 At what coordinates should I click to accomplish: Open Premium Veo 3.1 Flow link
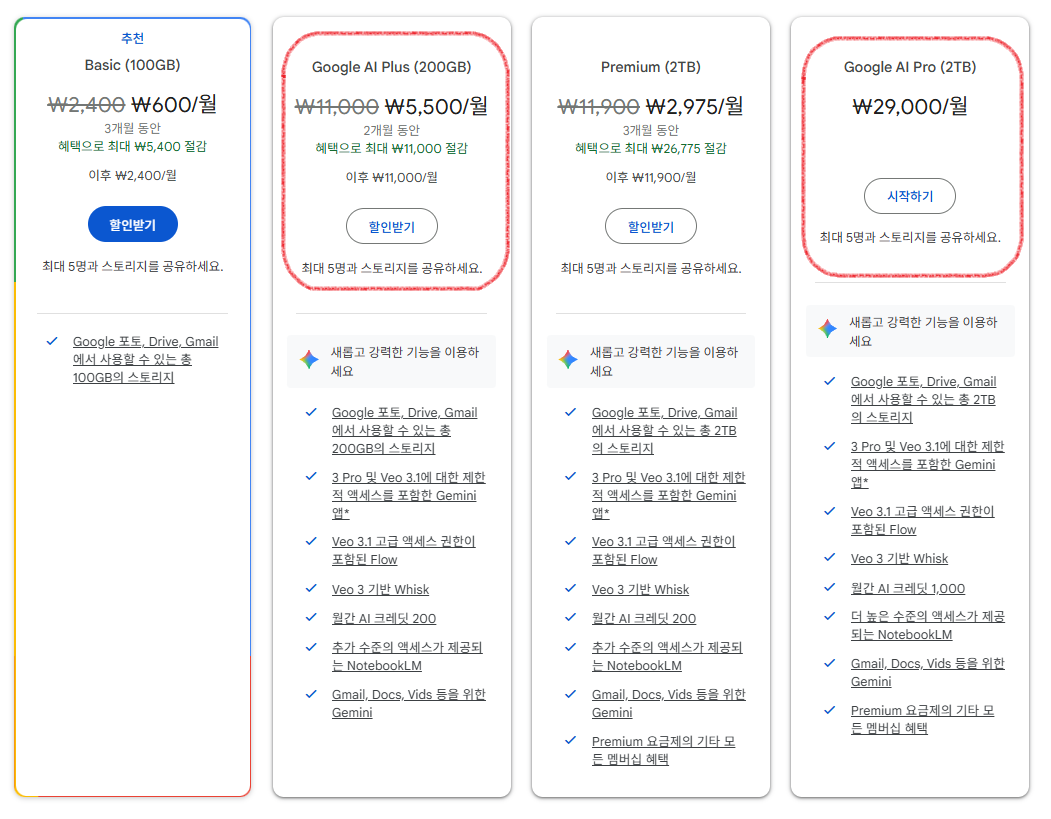(664, 550)
